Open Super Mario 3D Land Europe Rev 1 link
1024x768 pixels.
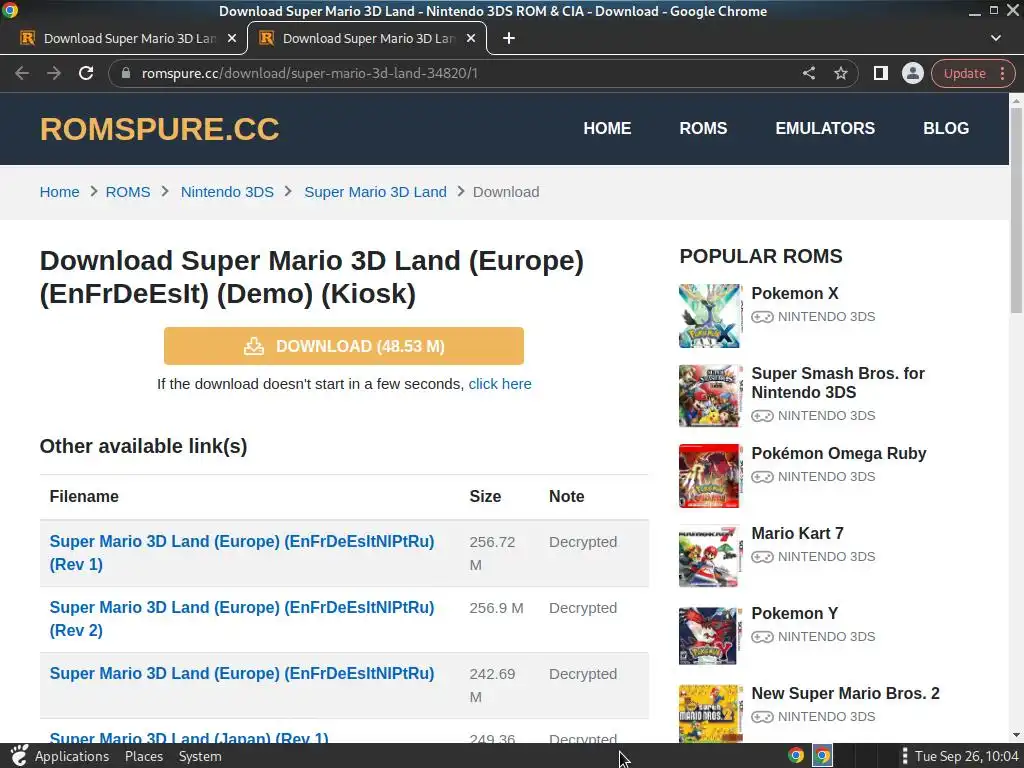pos(242,552)
